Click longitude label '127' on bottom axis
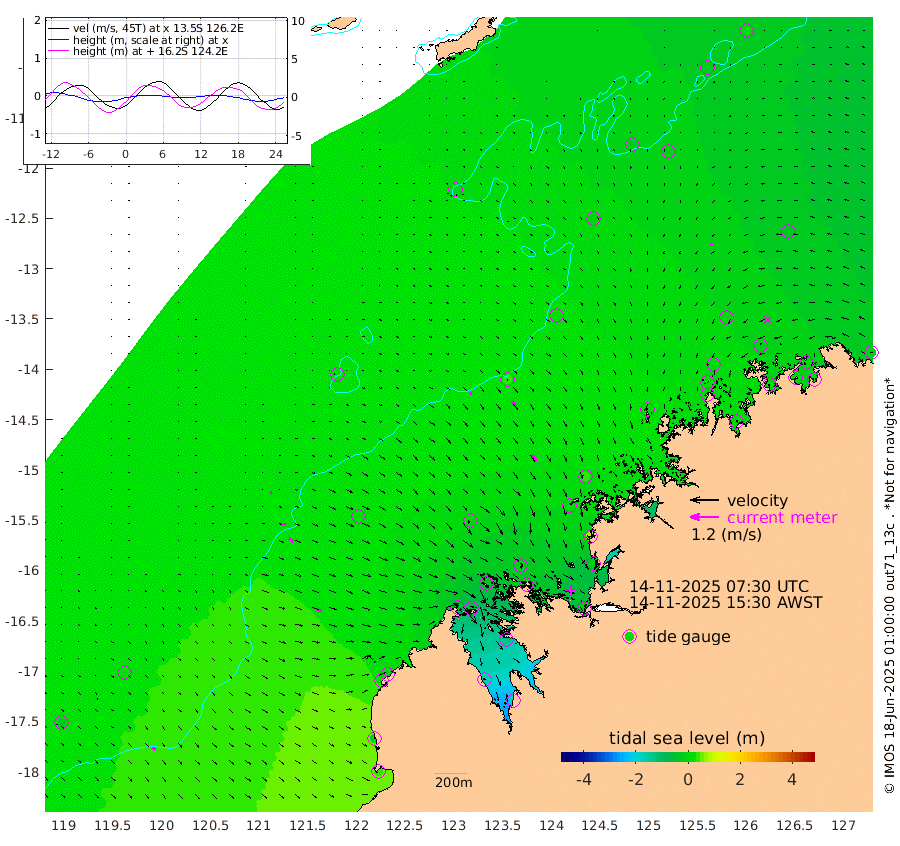 point(843,826)
